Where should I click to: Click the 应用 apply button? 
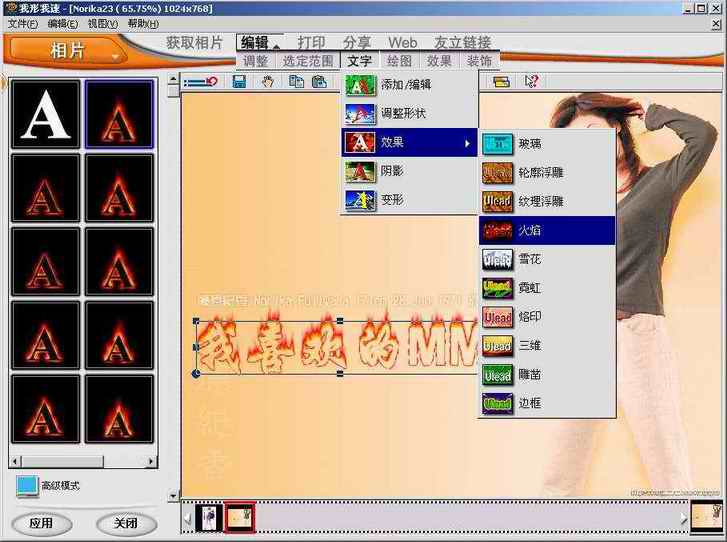point(41,524)
